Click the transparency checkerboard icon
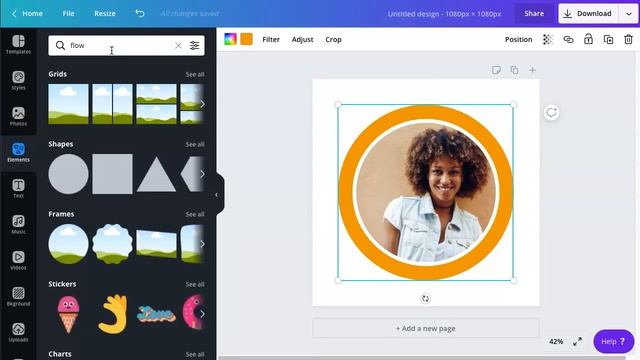 pyautogui.click(x=548, y=40)
